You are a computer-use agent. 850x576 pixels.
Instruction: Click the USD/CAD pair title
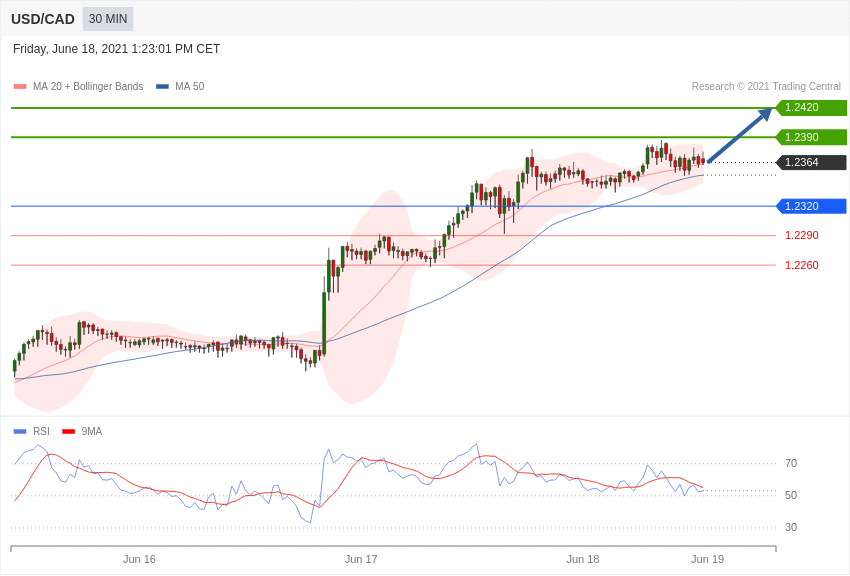coord(43,20)
